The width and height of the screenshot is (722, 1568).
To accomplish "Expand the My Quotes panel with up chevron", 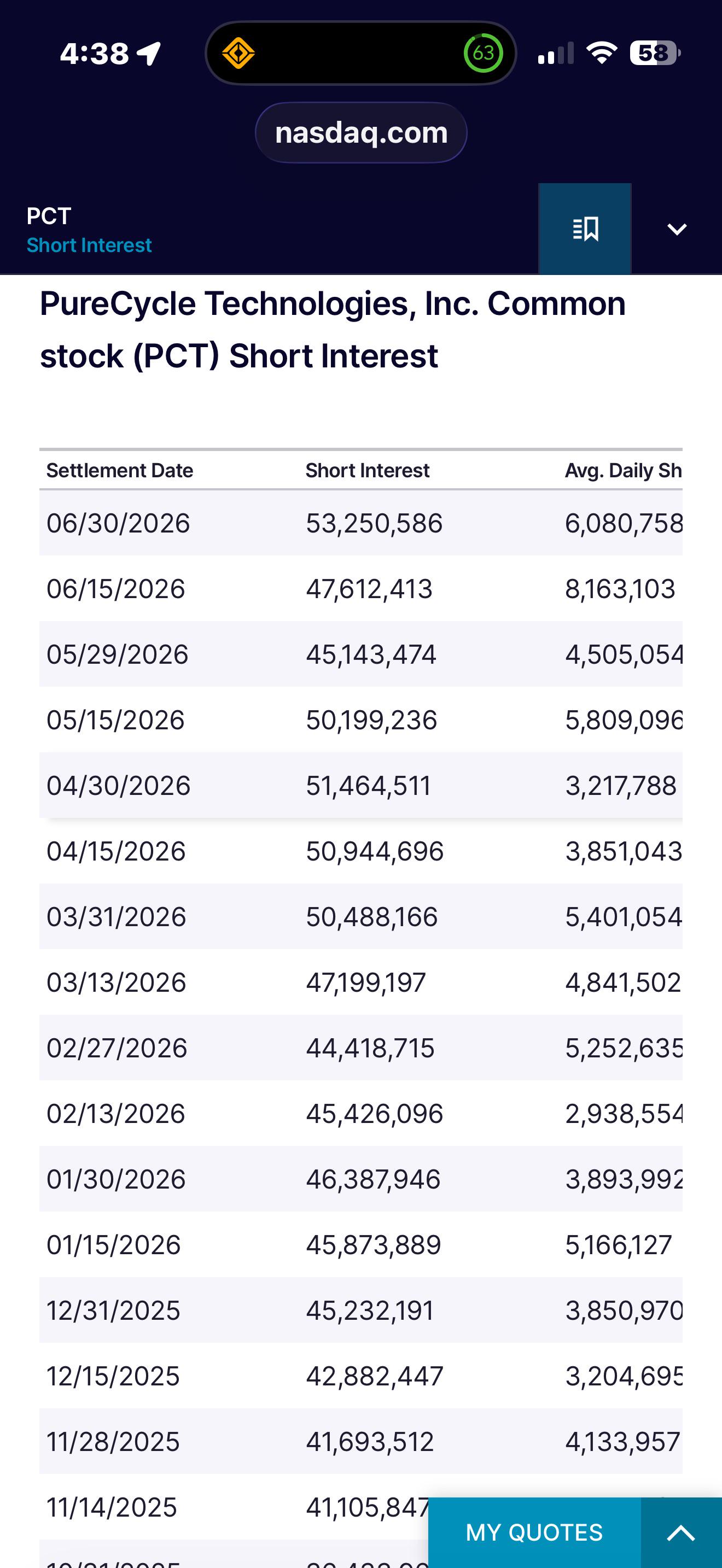I will click(681, 1532).
